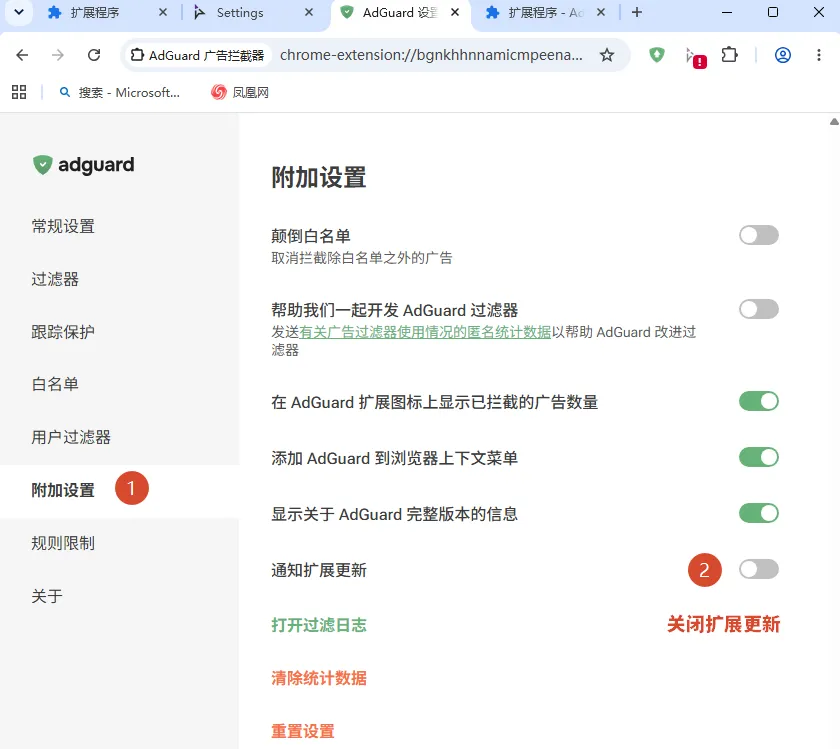The height and width of the screenshot is (749, 840).
Task: Open 白名单 in sidebar
Action: point(55,384)
